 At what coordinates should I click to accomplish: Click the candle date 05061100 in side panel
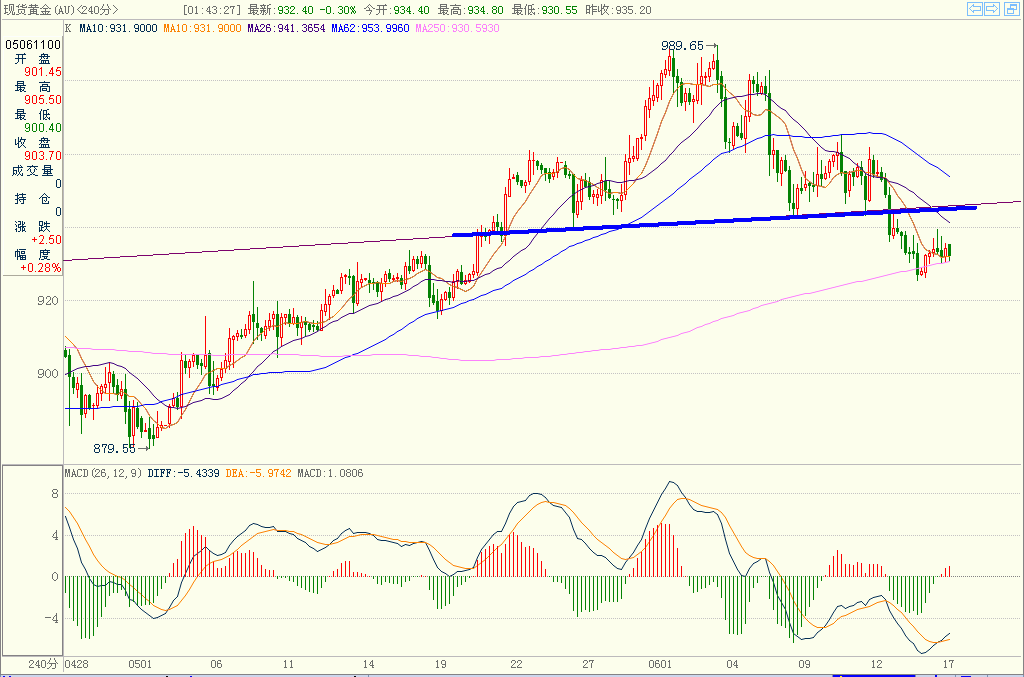point(33,44)
